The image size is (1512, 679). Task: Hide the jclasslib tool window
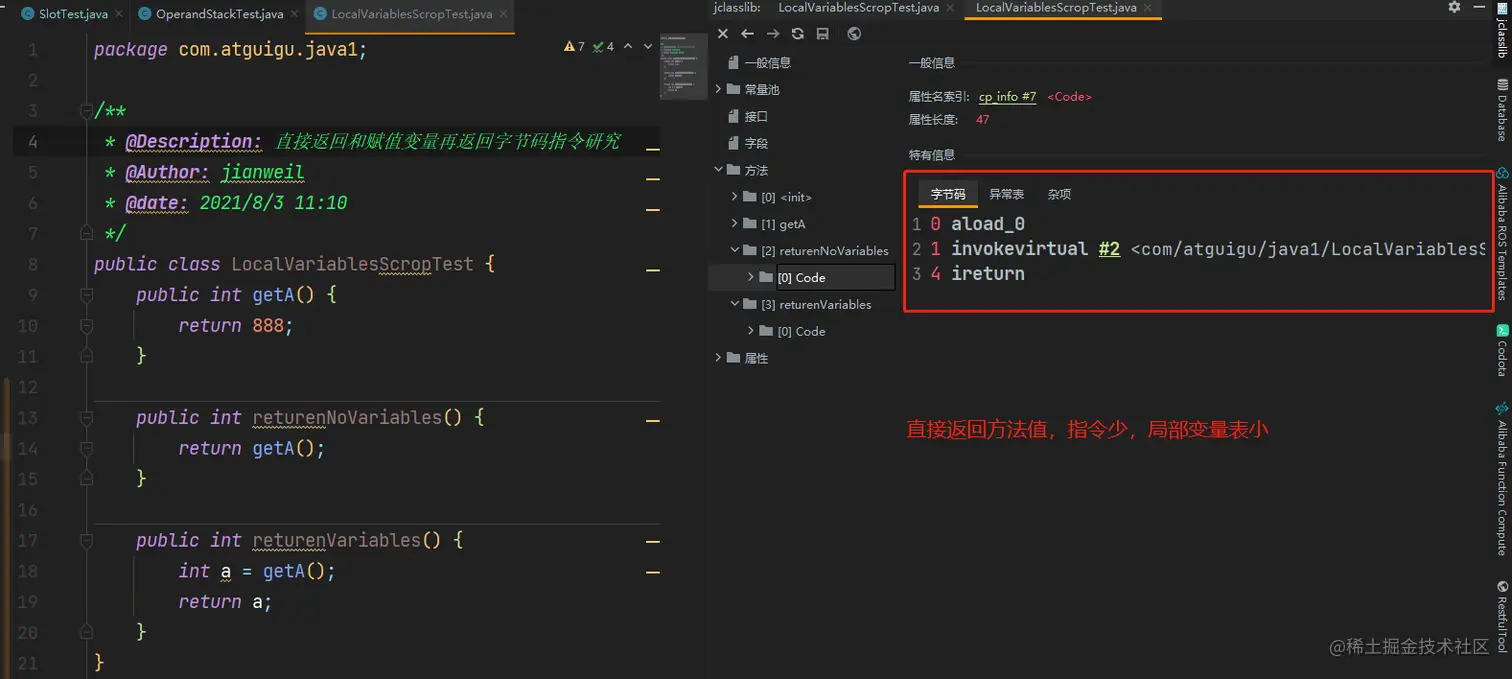coord(1481,7)
